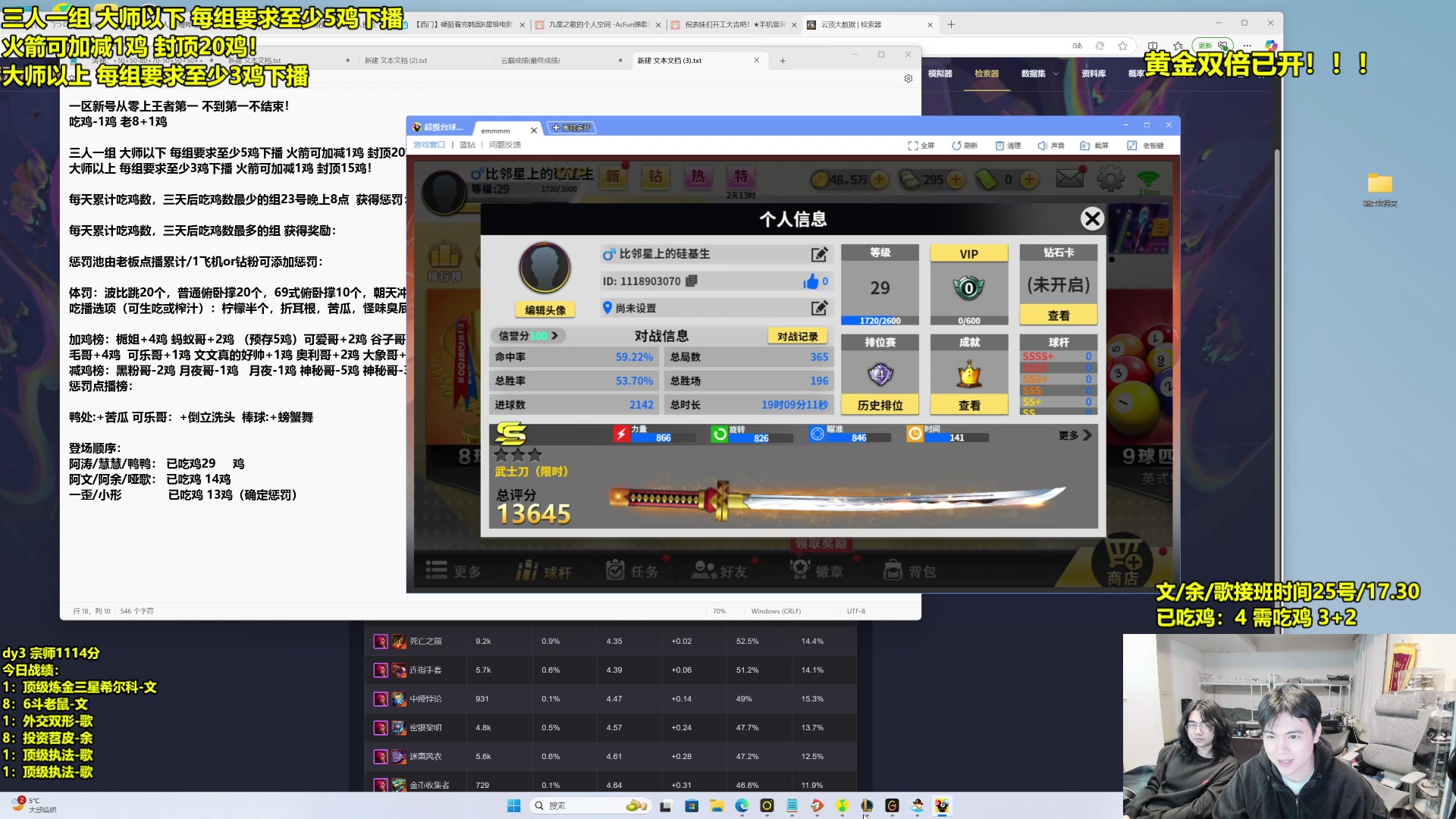Viewport: 1456px width, 819px height.
Task: Click the 旋转 spin stat icon
Action: 719,434
